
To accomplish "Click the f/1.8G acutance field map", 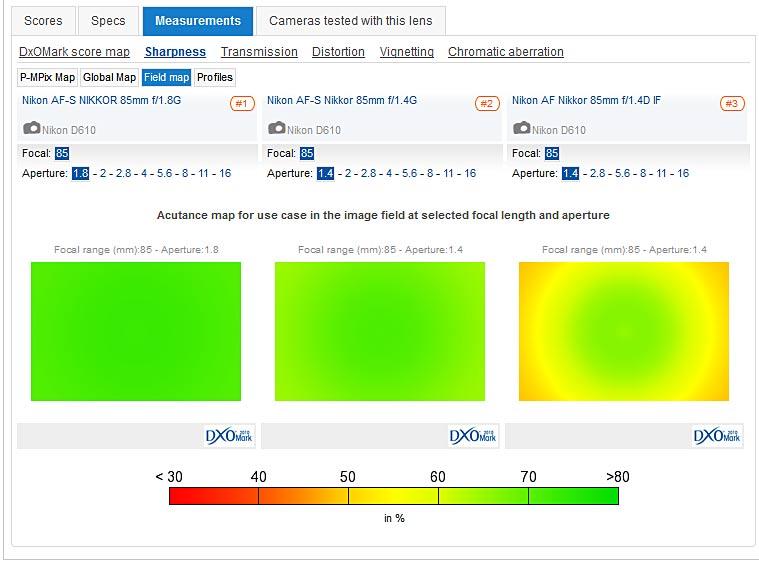I will (x=136, y=332).
